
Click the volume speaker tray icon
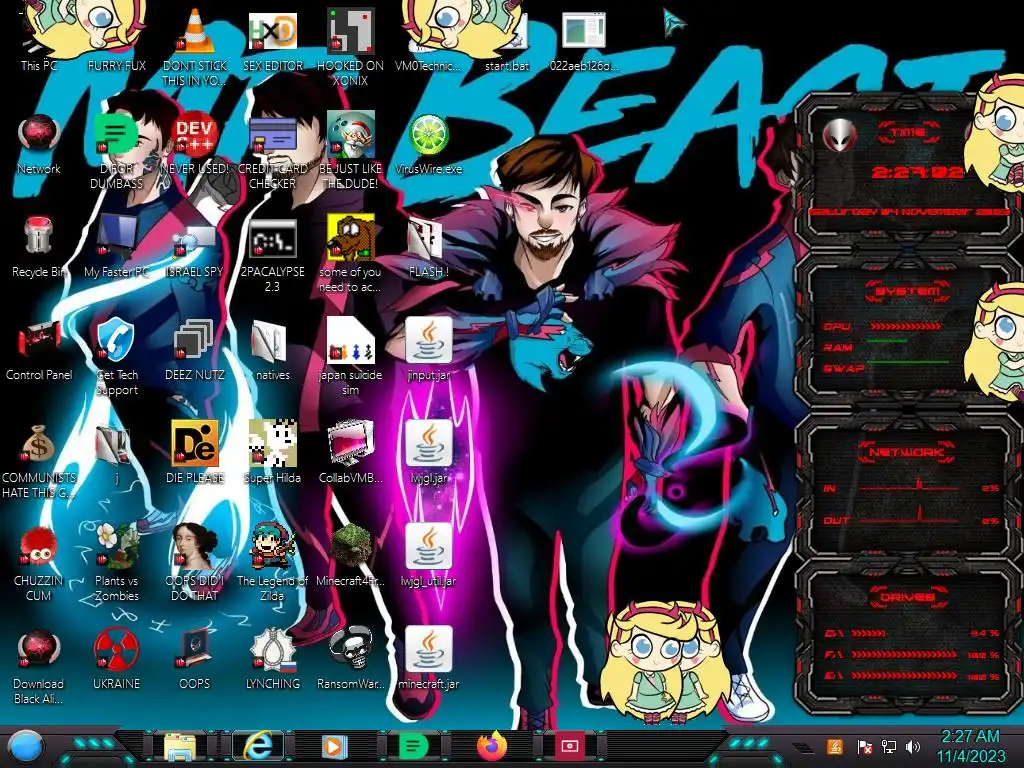click(913, 746)
